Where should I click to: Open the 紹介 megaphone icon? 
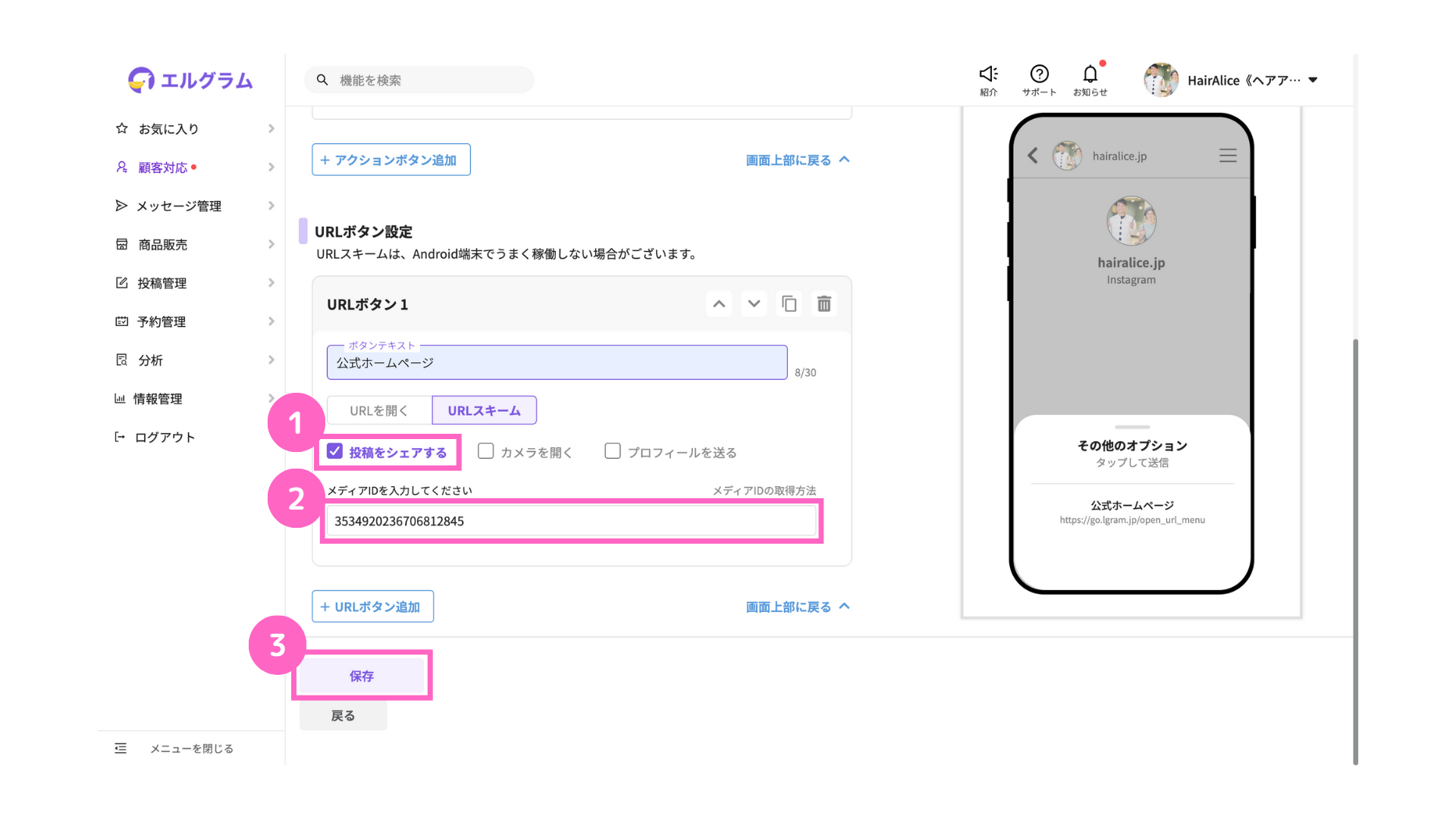988,74
